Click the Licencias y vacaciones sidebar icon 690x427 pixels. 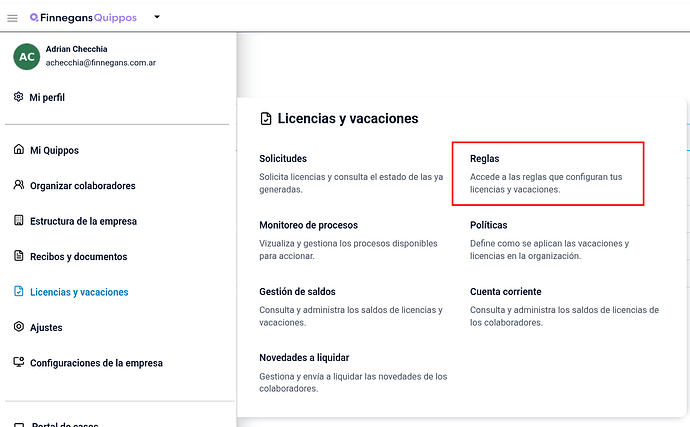[18, 291]
